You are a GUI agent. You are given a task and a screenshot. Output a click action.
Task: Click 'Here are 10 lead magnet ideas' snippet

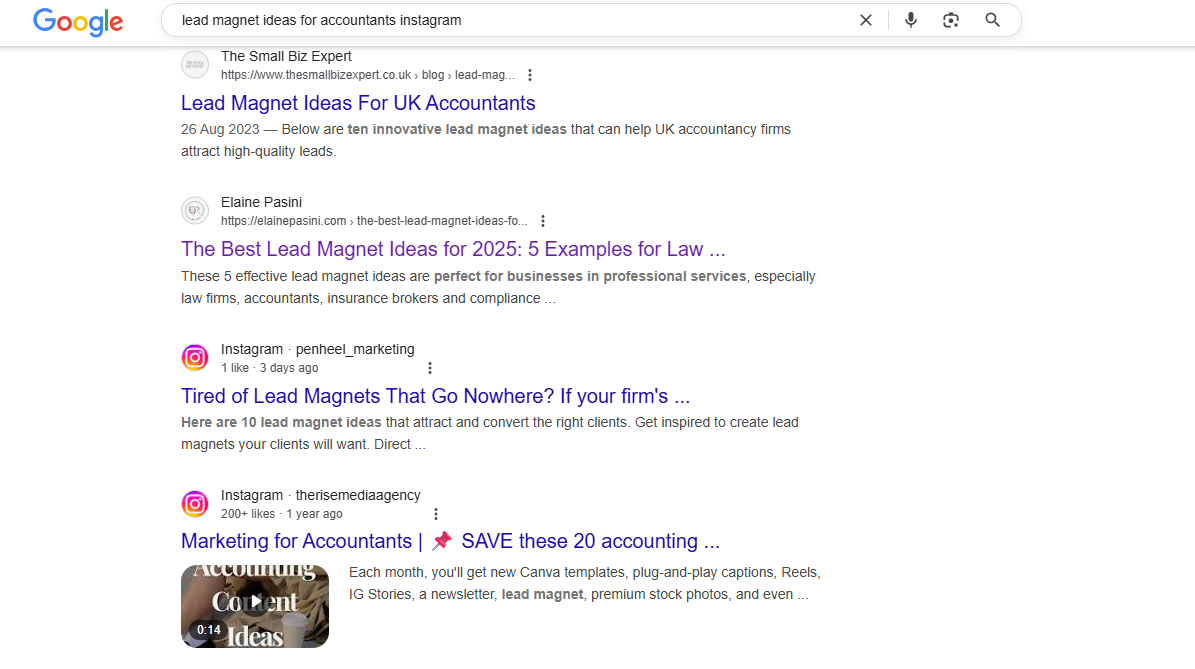click(x=281, y=422)
